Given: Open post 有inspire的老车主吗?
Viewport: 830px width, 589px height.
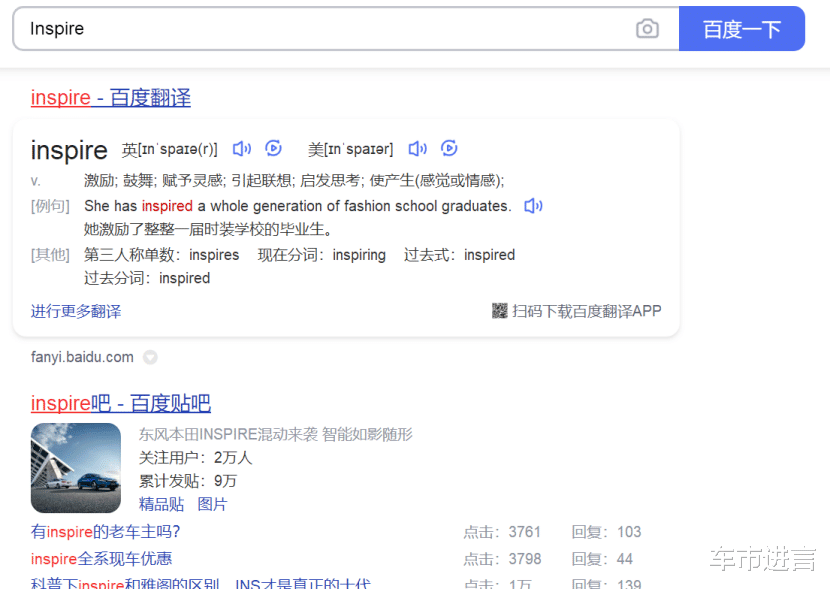Looking at the screenshot, I should (x=105, y=532).
